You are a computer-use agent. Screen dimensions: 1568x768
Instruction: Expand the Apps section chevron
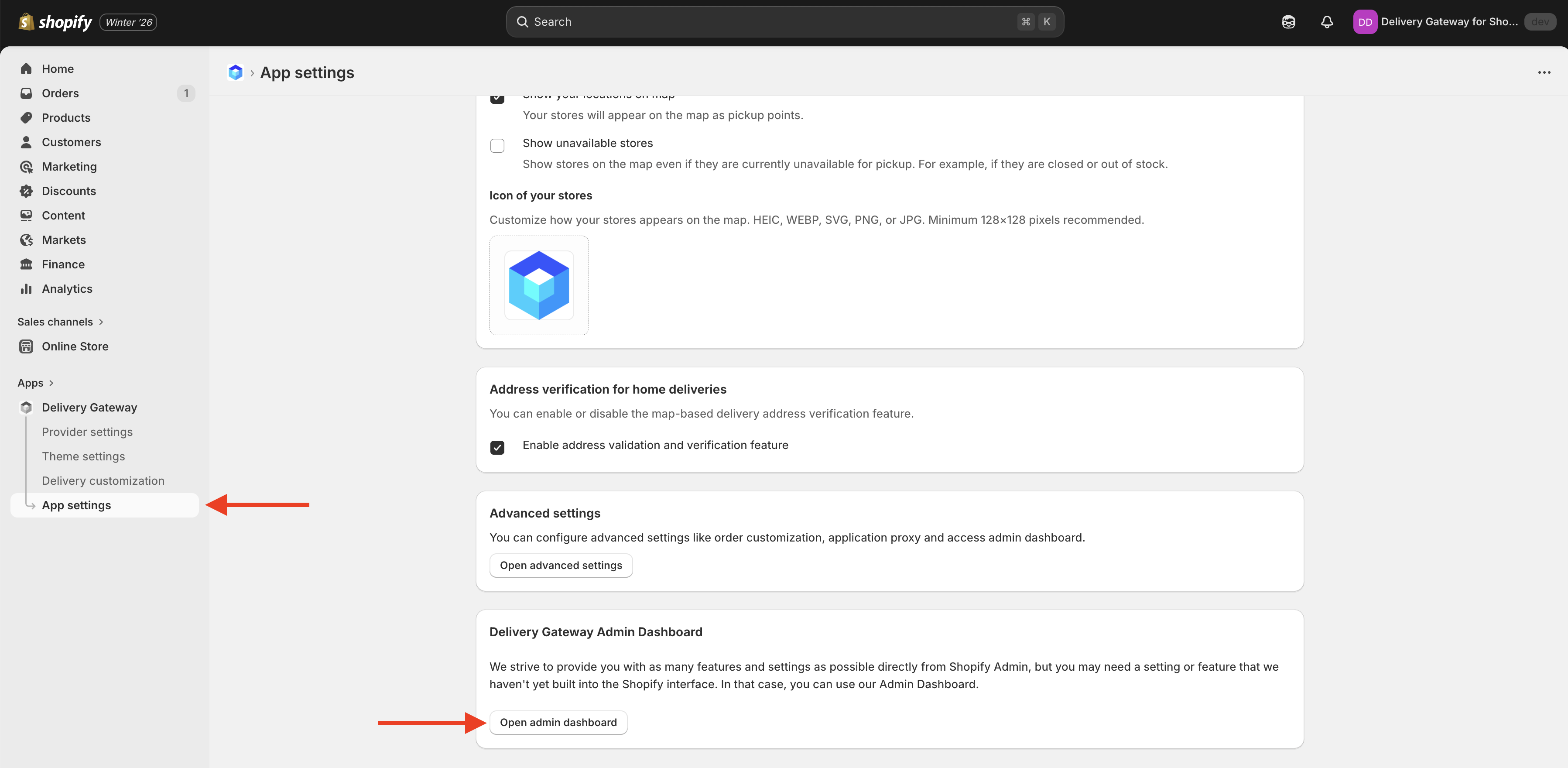pos(51,383)
